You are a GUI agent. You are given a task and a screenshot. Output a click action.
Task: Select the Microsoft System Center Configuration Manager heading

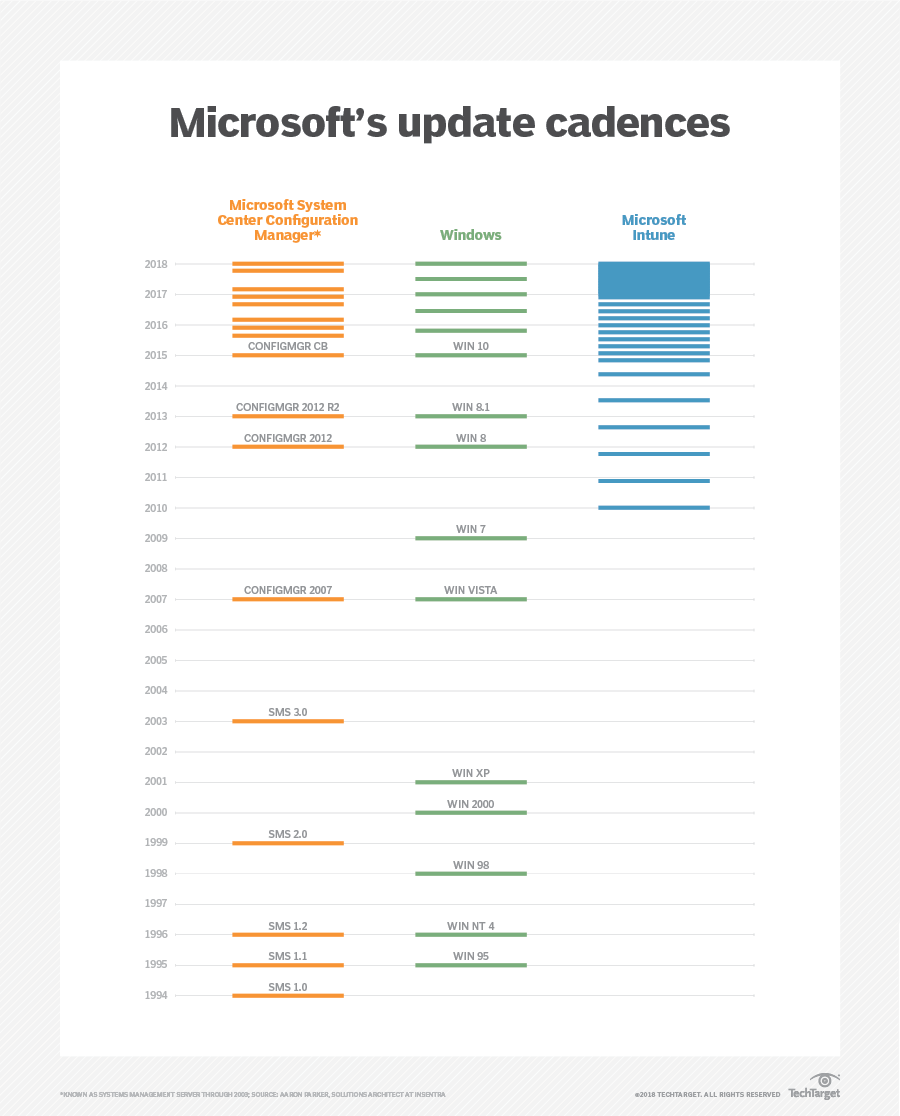(288, 220)
